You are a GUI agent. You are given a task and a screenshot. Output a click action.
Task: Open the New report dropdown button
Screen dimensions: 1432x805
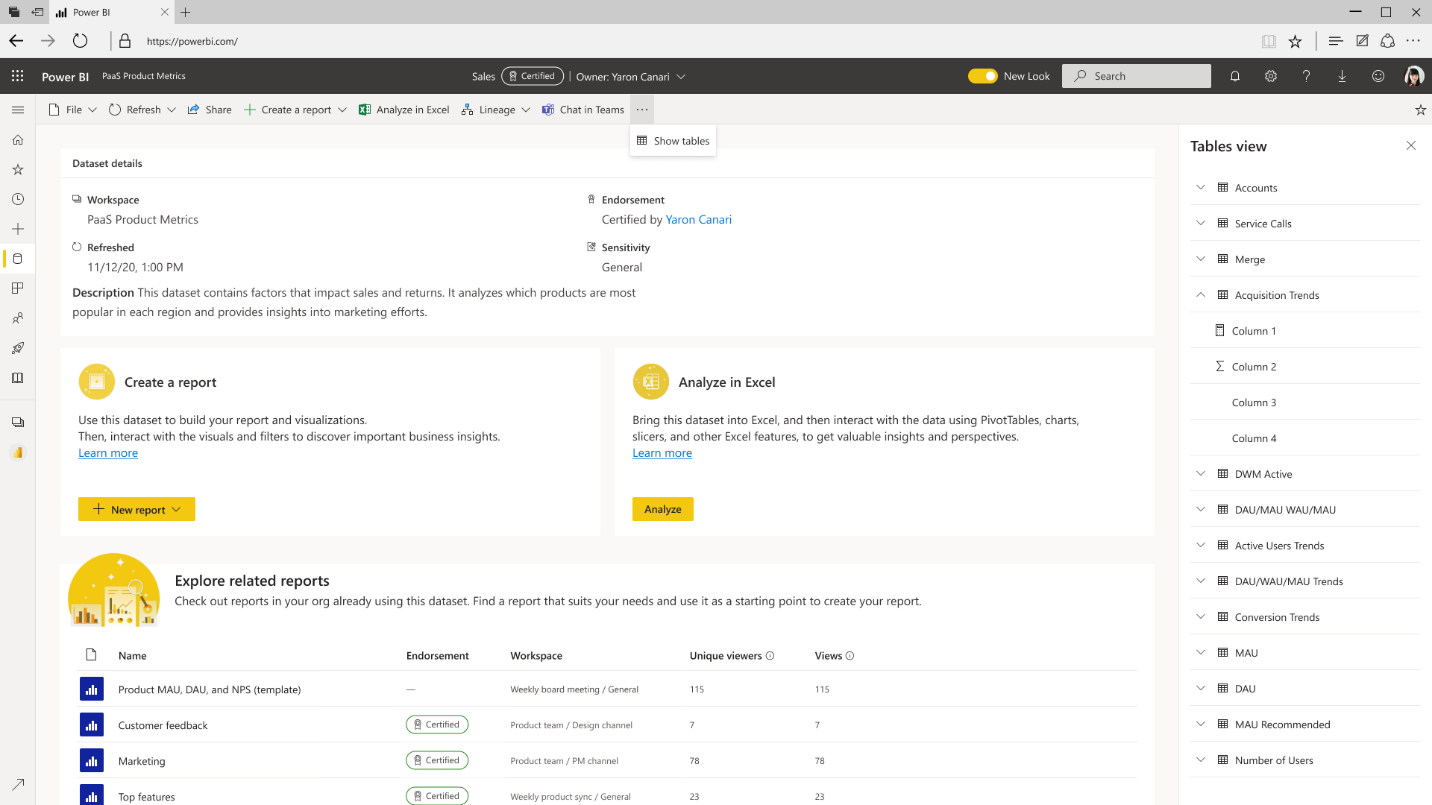click(x=136, y=509)
